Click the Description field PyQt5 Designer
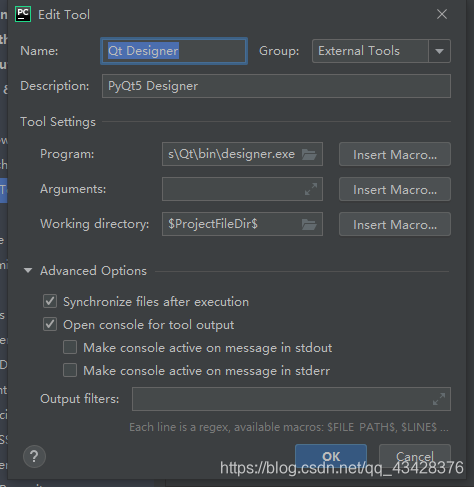 tap(276, 86)
